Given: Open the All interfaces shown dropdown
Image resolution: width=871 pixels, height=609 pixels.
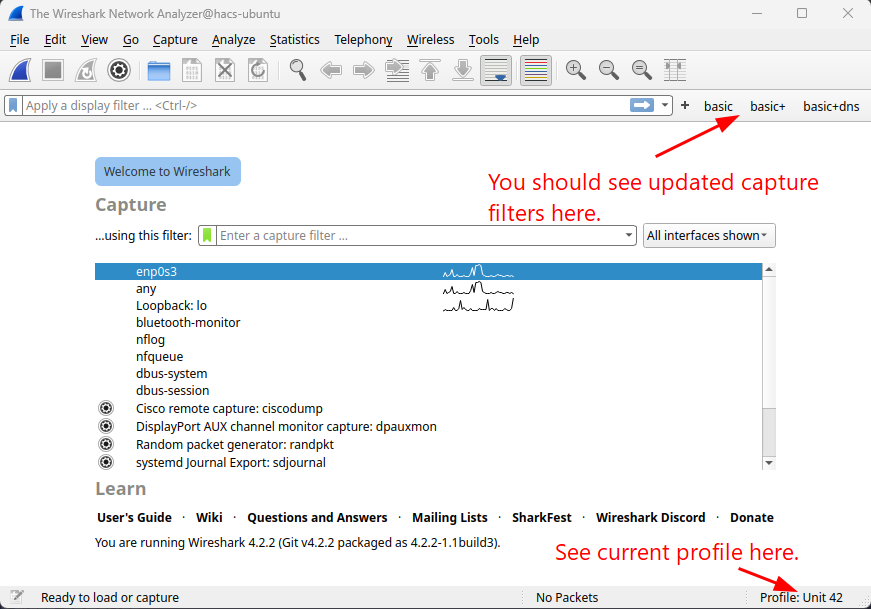Looking at the screenshot, I should pos(709,236).
